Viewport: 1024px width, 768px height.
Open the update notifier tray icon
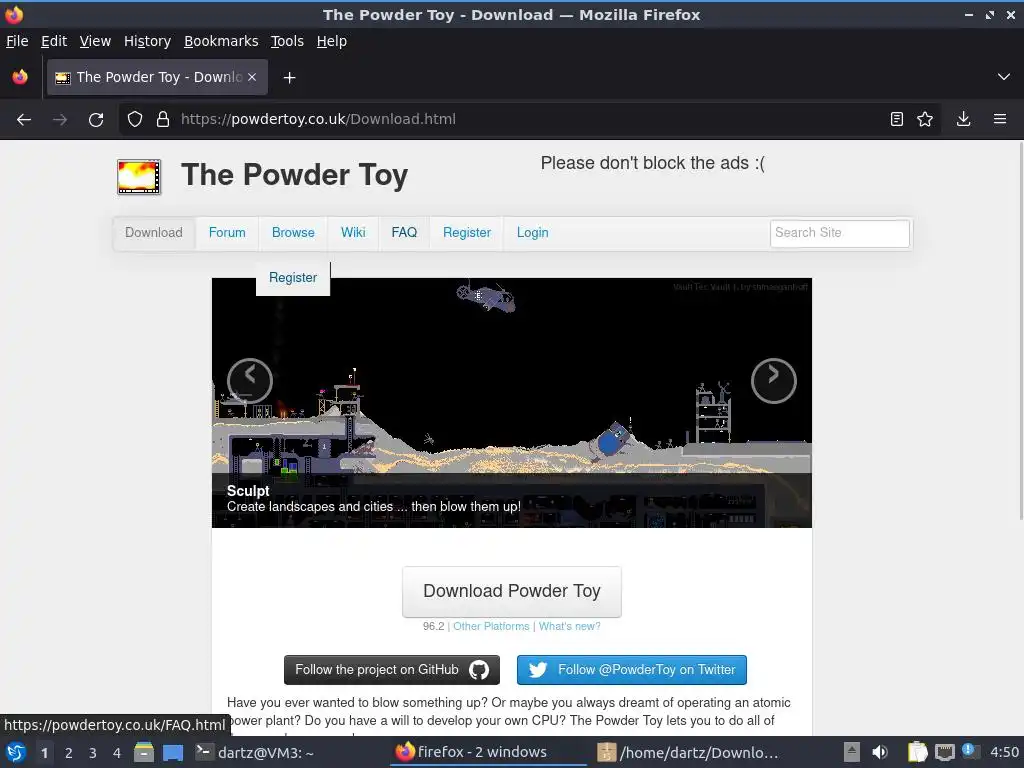(970, 751)
